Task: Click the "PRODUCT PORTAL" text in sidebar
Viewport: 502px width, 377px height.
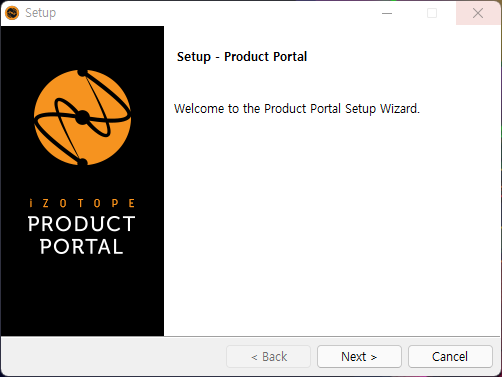Action: click(x=82, y=235)
